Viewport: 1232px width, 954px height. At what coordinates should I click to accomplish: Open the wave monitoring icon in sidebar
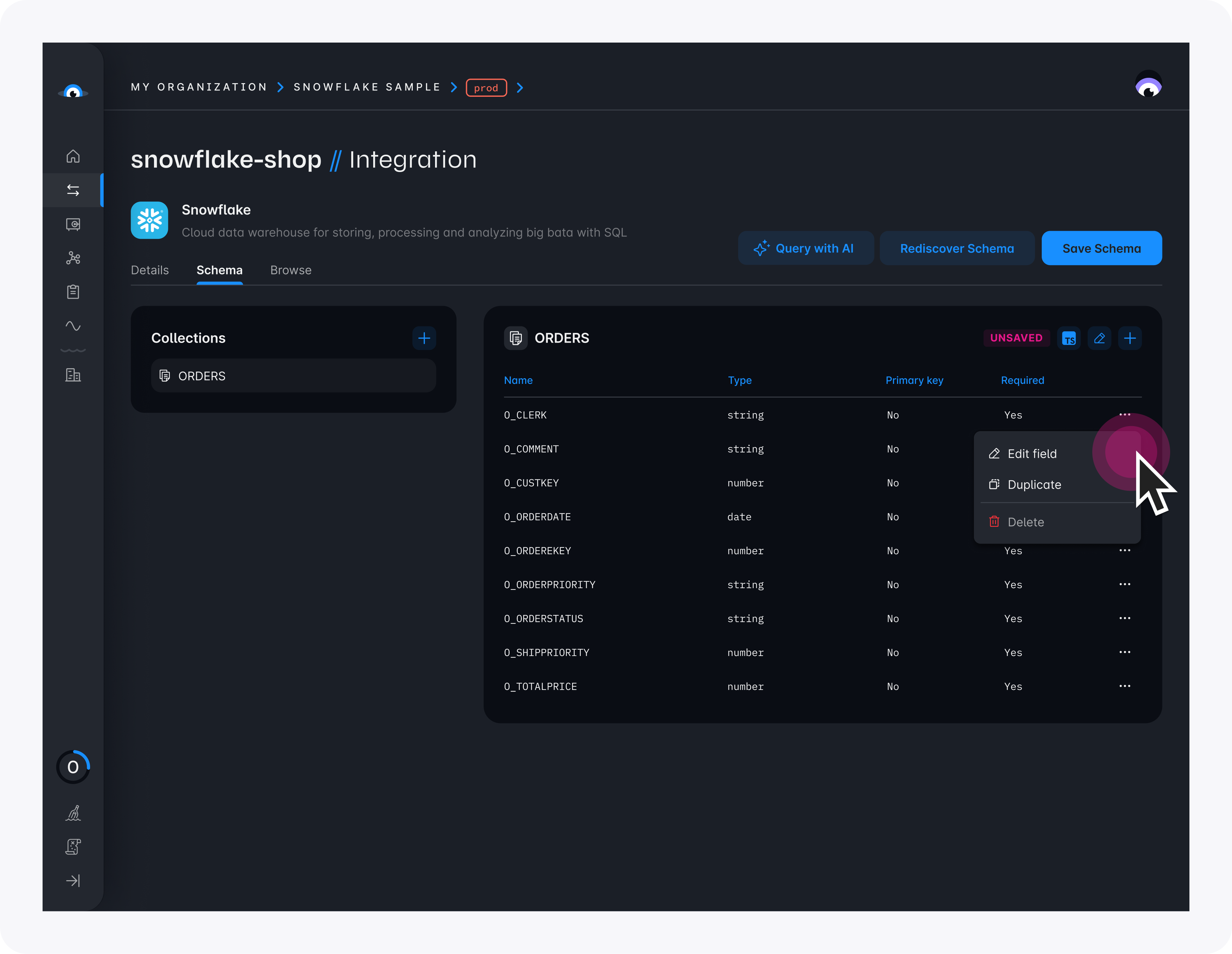coord(73,326)
